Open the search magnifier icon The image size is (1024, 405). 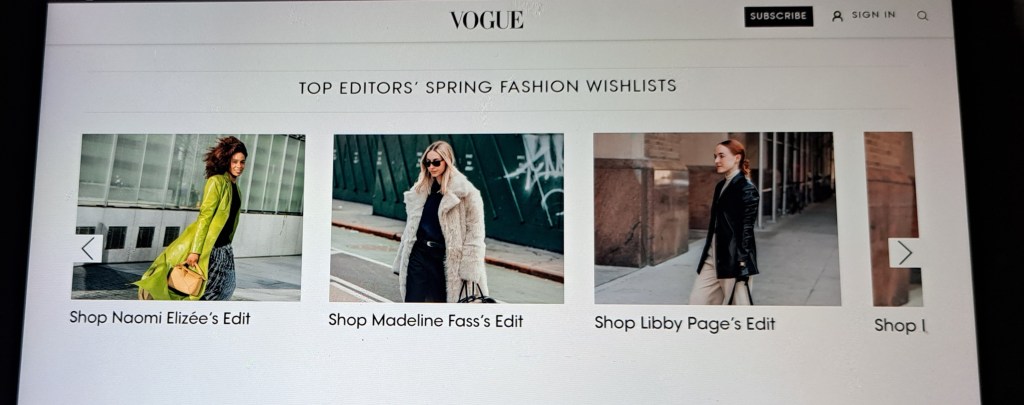pos(922,16)
